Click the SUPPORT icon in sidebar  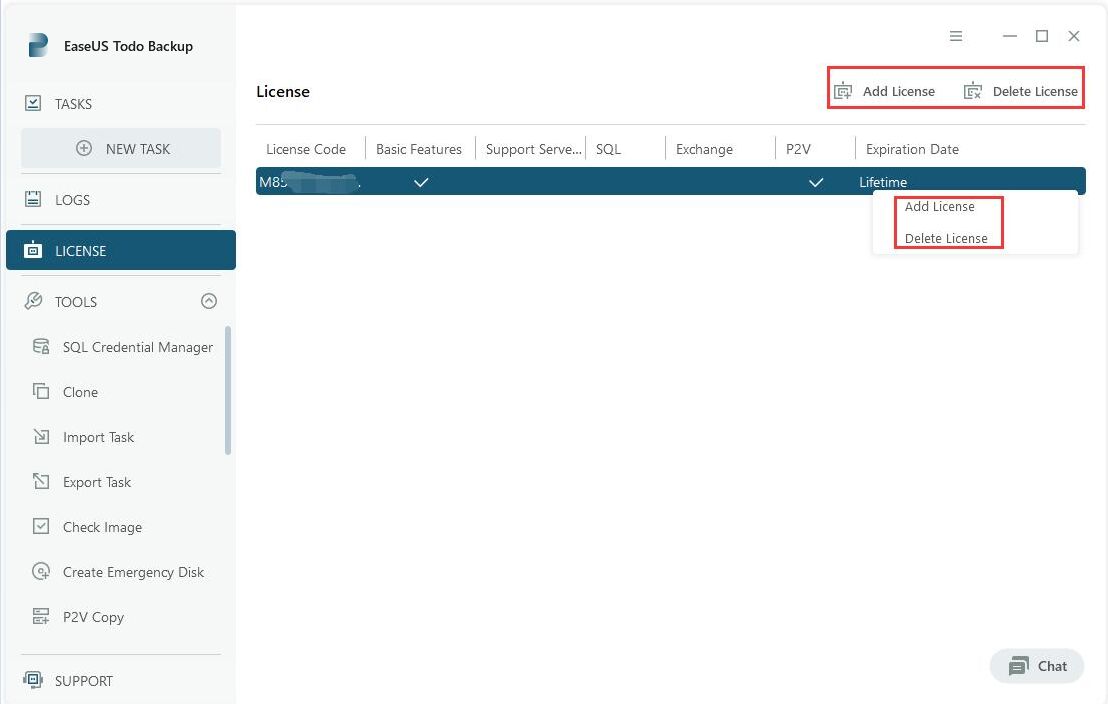[x=33, y=680]
